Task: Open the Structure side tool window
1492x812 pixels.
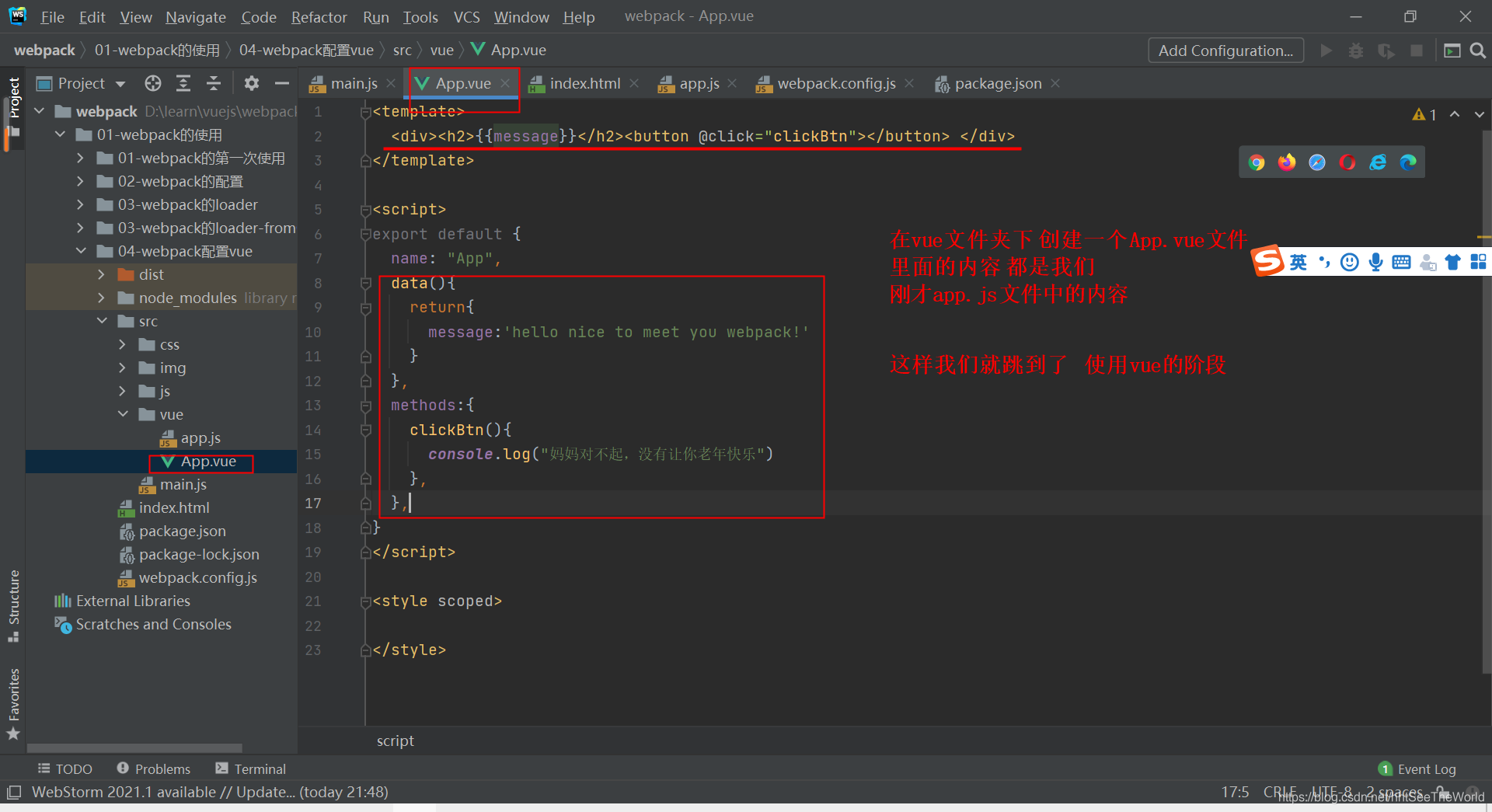Action: click(13, 606)
